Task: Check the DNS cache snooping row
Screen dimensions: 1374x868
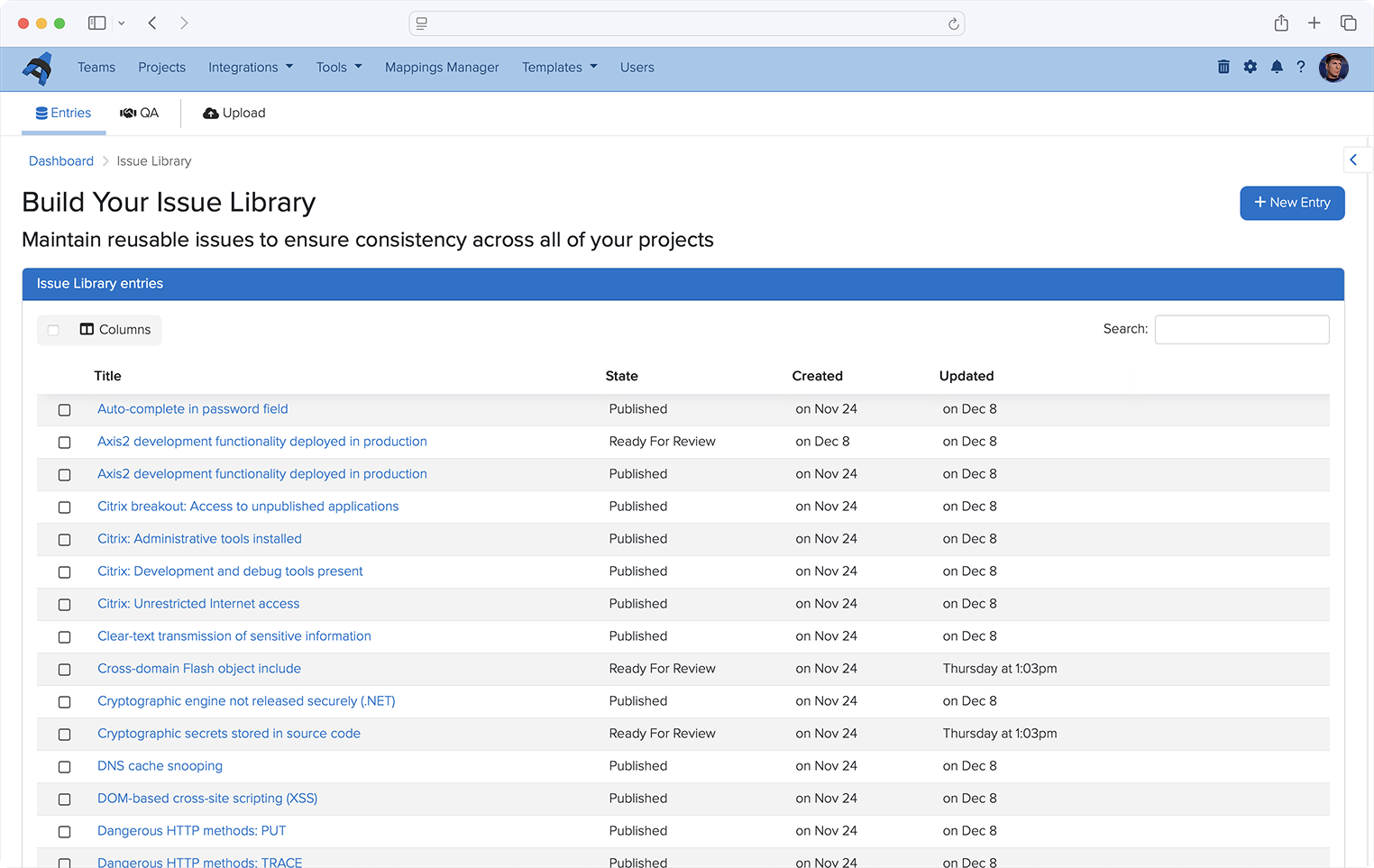Action: [x=65, y=767]
